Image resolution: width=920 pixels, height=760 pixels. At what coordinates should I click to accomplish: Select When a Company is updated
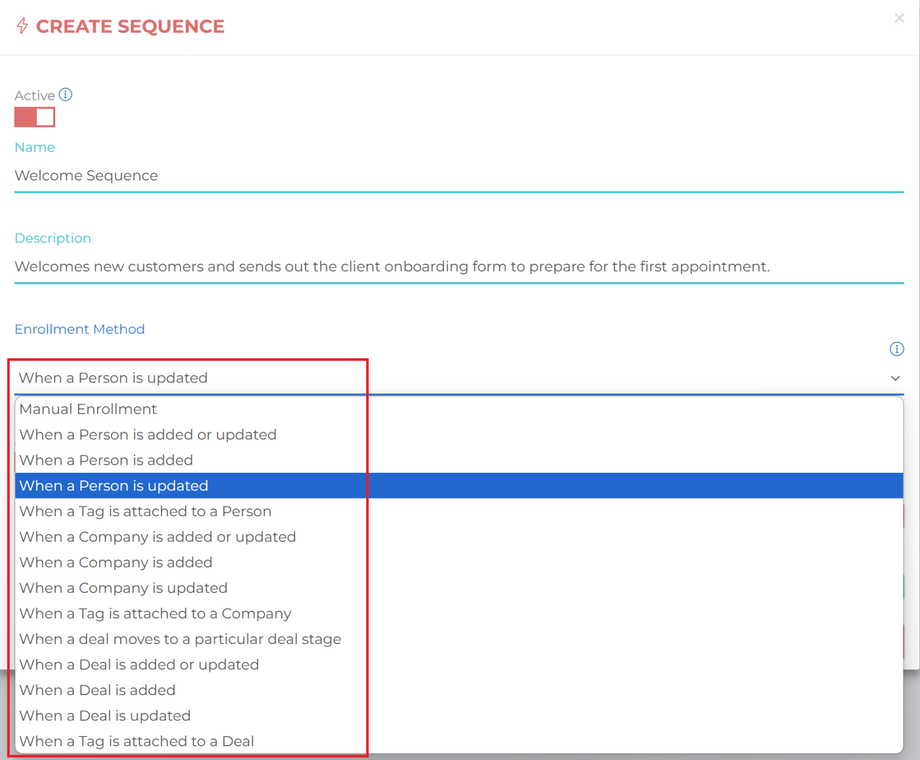click(123, 588)
